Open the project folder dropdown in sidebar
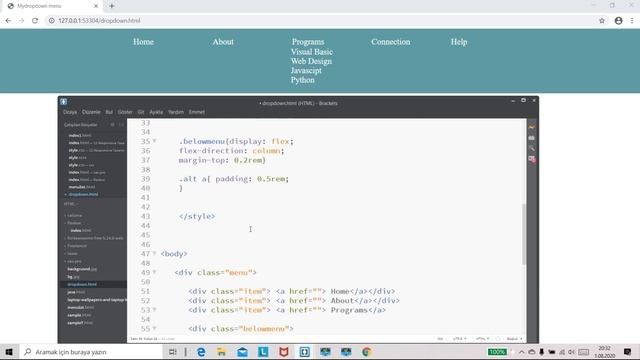640x360 pixels. click(71, 204)
